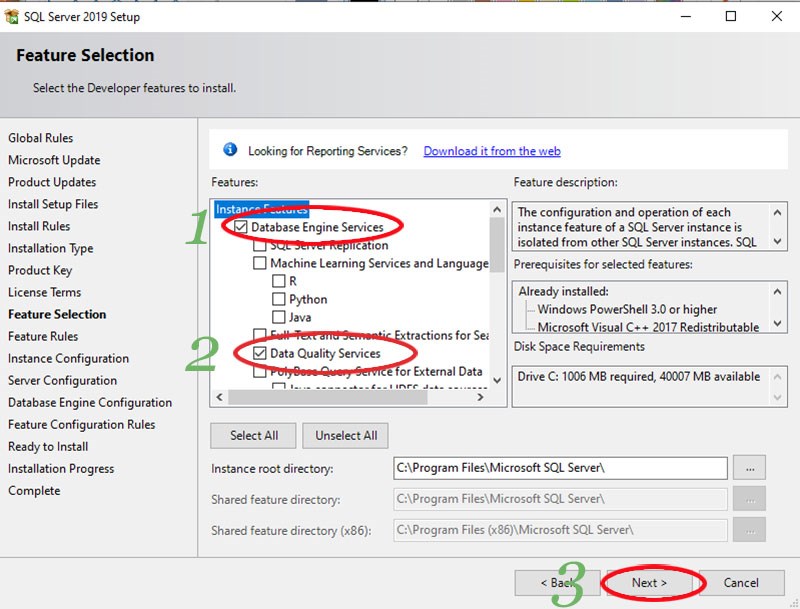
Task: Click the blue information icon beside Reporting Services message
Action: pyautogui.click(x=230, y=150)
